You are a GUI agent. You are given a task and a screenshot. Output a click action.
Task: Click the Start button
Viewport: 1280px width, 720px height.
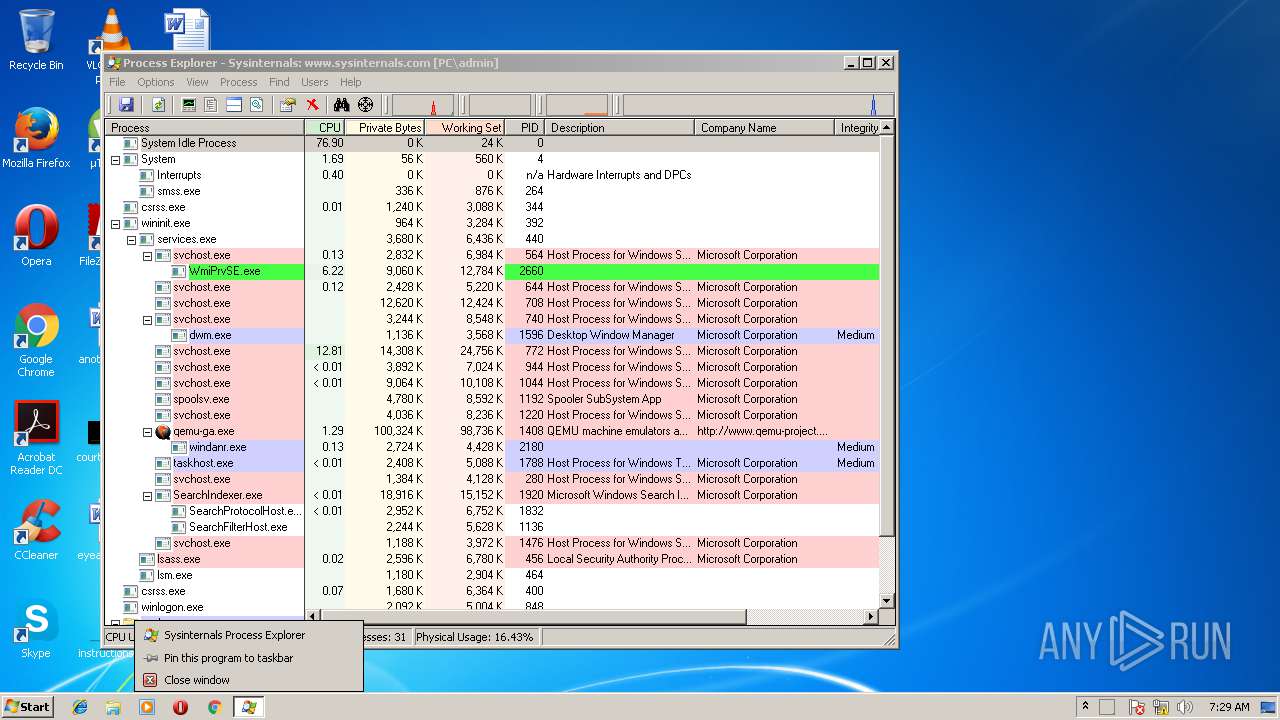27,707
